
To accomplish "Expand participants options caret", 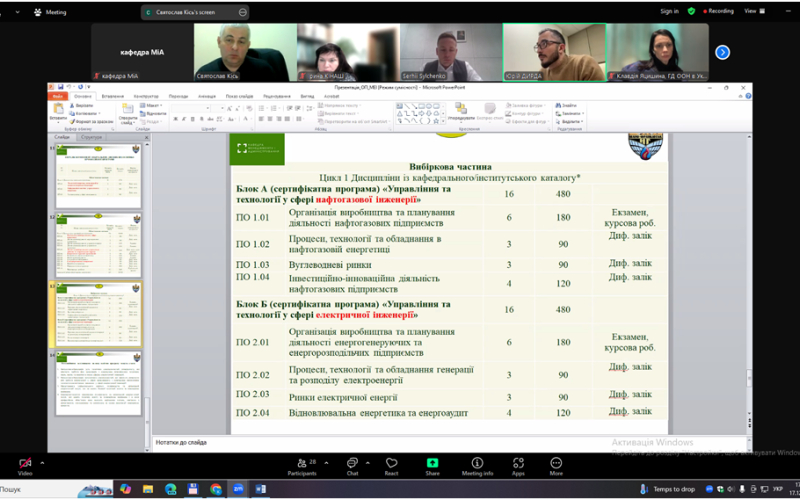I will [326, 463].
